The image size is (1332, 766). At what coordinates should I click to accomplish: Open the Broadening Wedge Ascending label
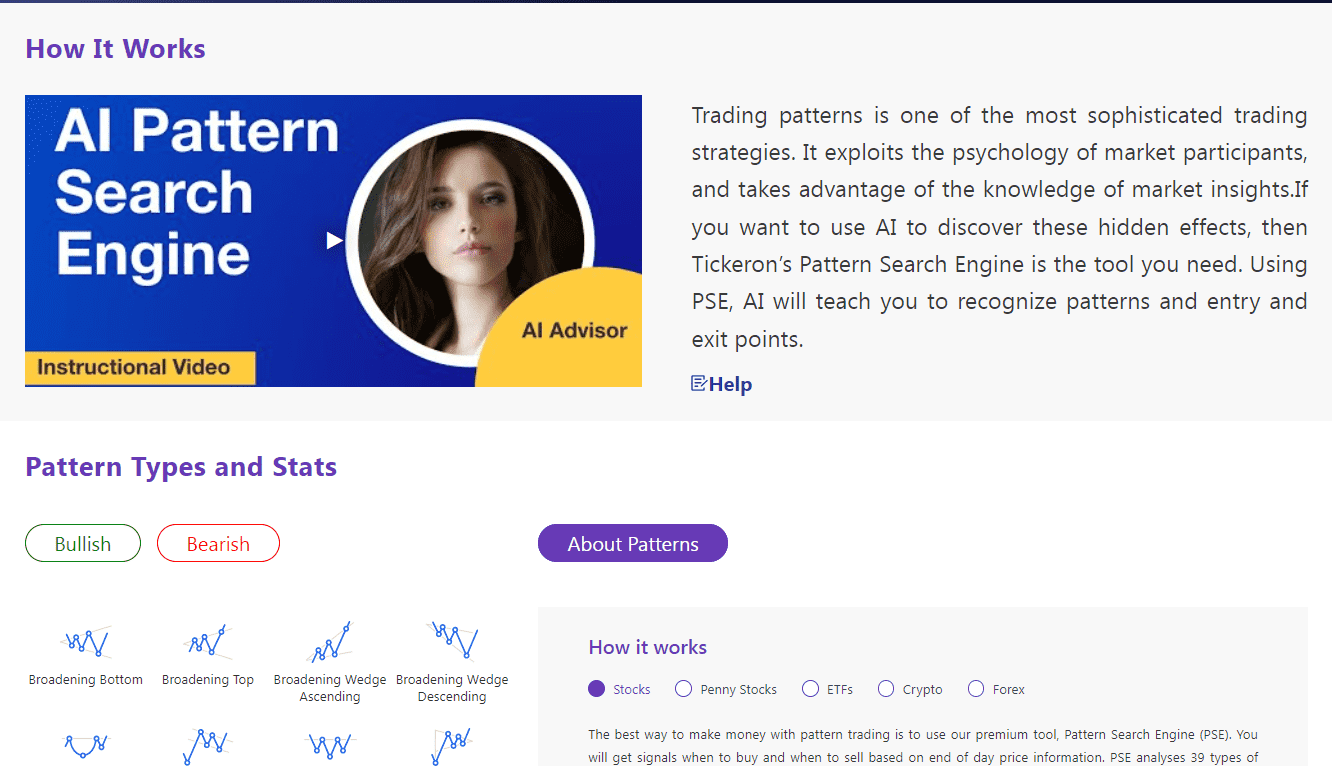tap(330, 688)
